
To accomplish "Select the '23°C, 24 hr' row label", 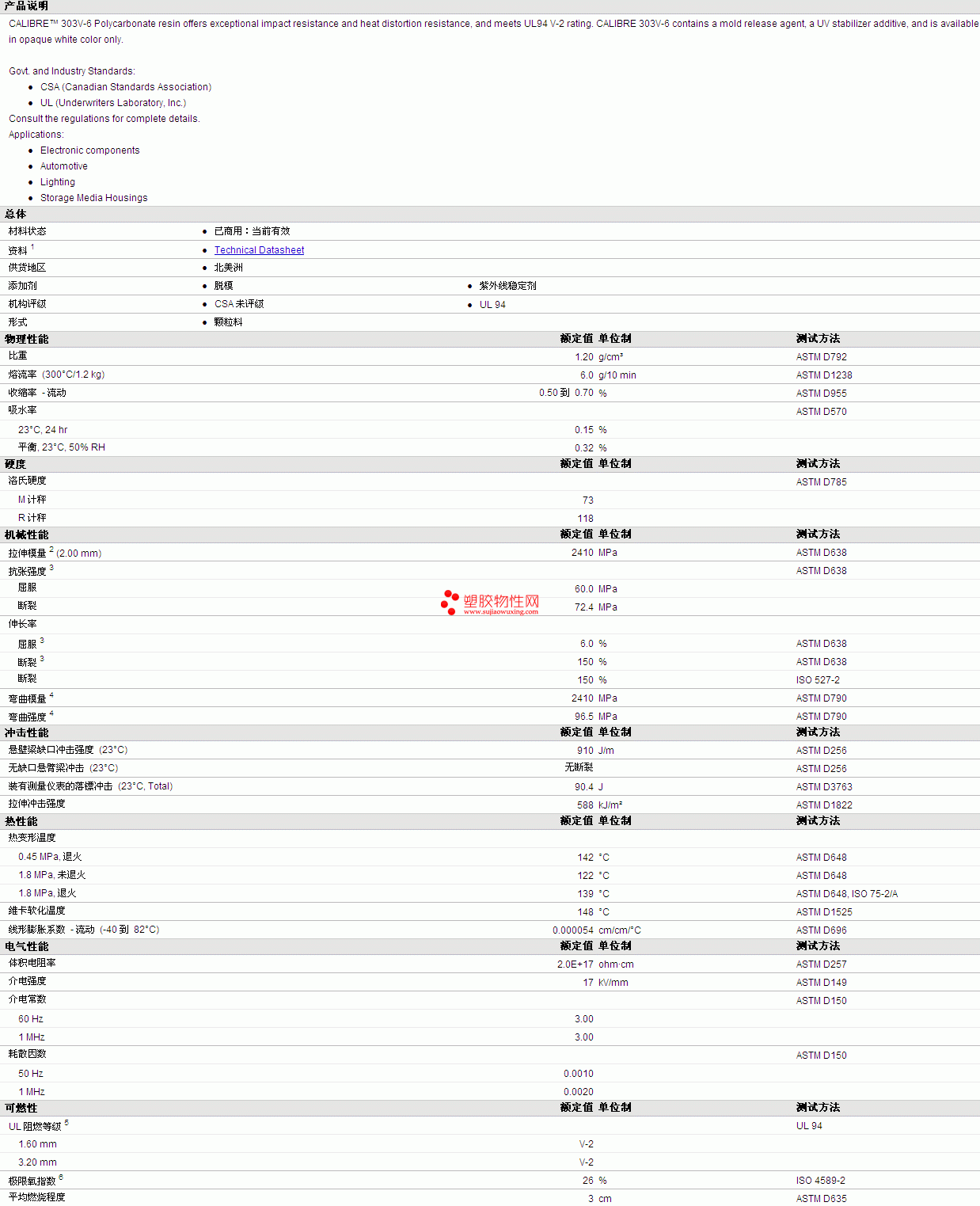I will pyautogui.click(x=43, y=430).
